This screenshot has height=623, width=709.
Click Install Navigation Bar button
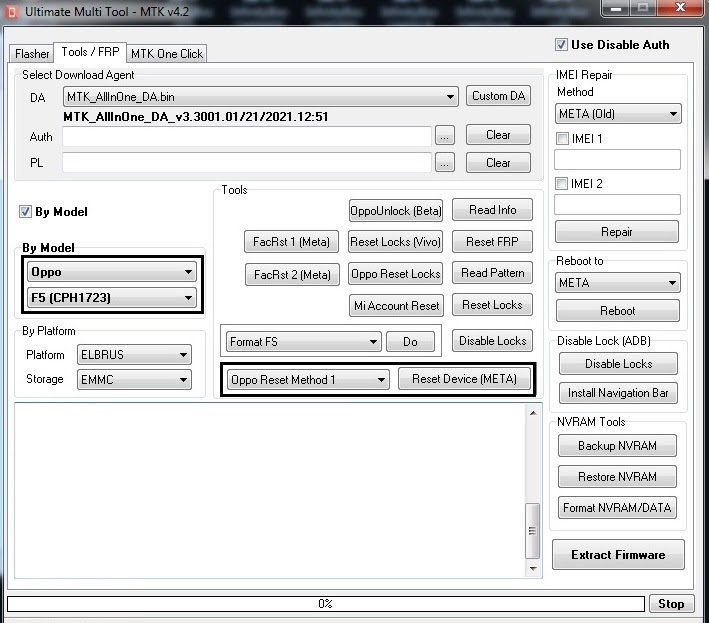(618, 393)
